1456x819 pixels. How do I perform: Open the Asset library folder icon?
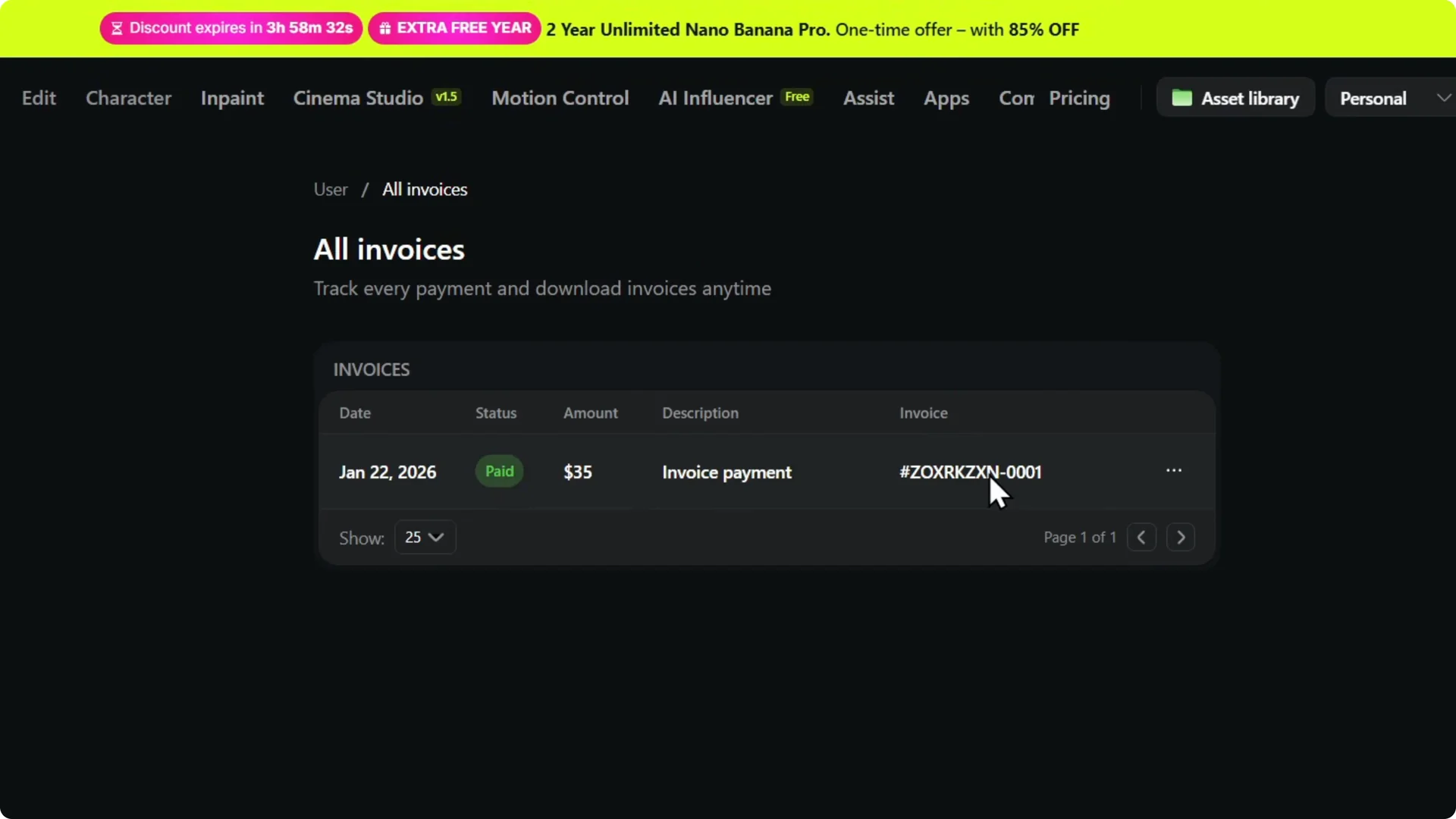pos(1181,97)
